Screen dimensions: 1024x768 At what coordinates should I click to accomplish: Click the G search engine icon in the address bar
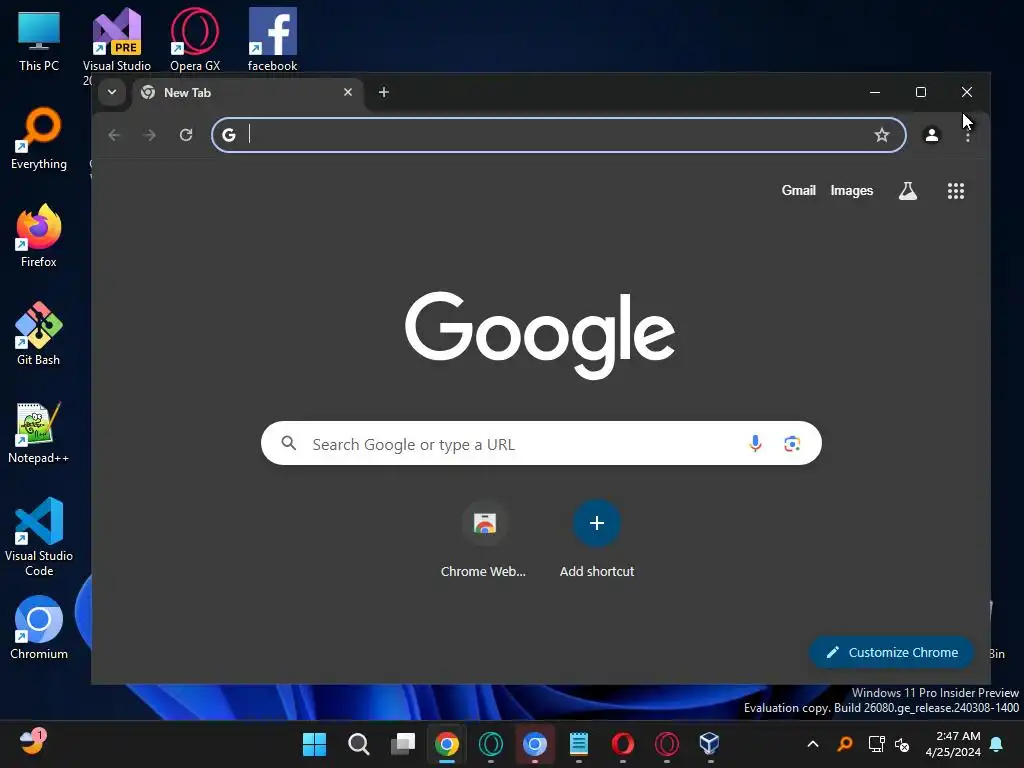229,135
